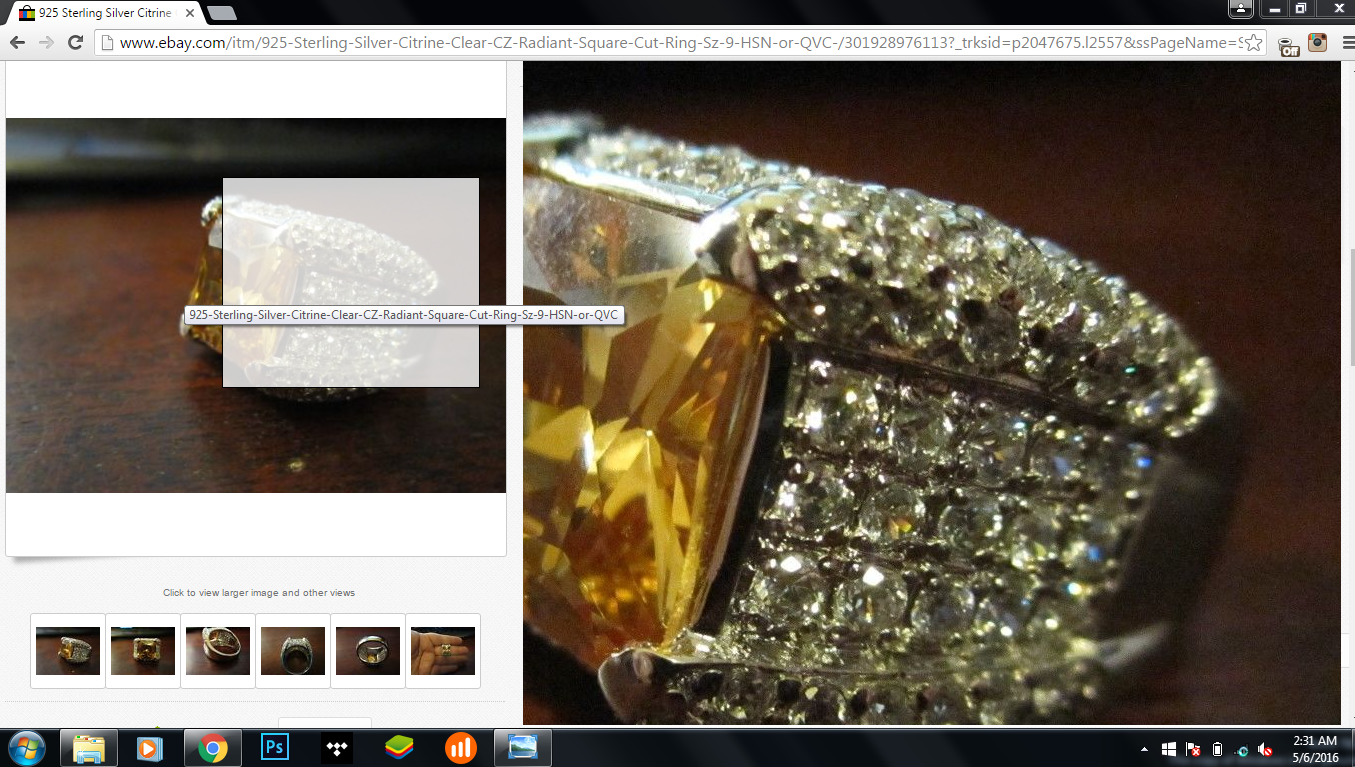This screenshot has width=1355, height=767.
Task: Open BlueStacks from the taskbar
Action: [398, 747]
